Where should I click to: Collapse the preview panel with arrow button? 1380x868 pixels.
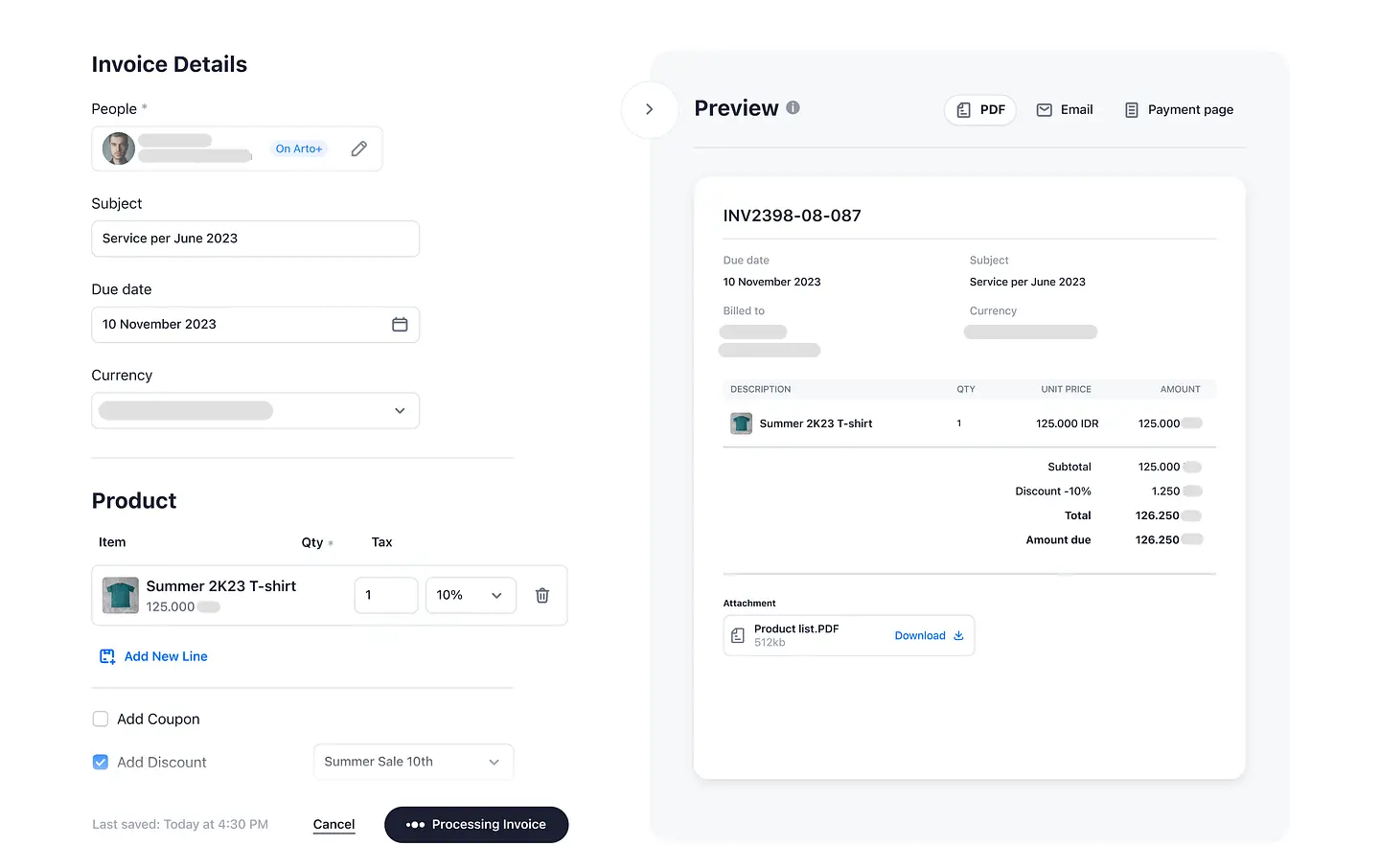coord(650,109)
